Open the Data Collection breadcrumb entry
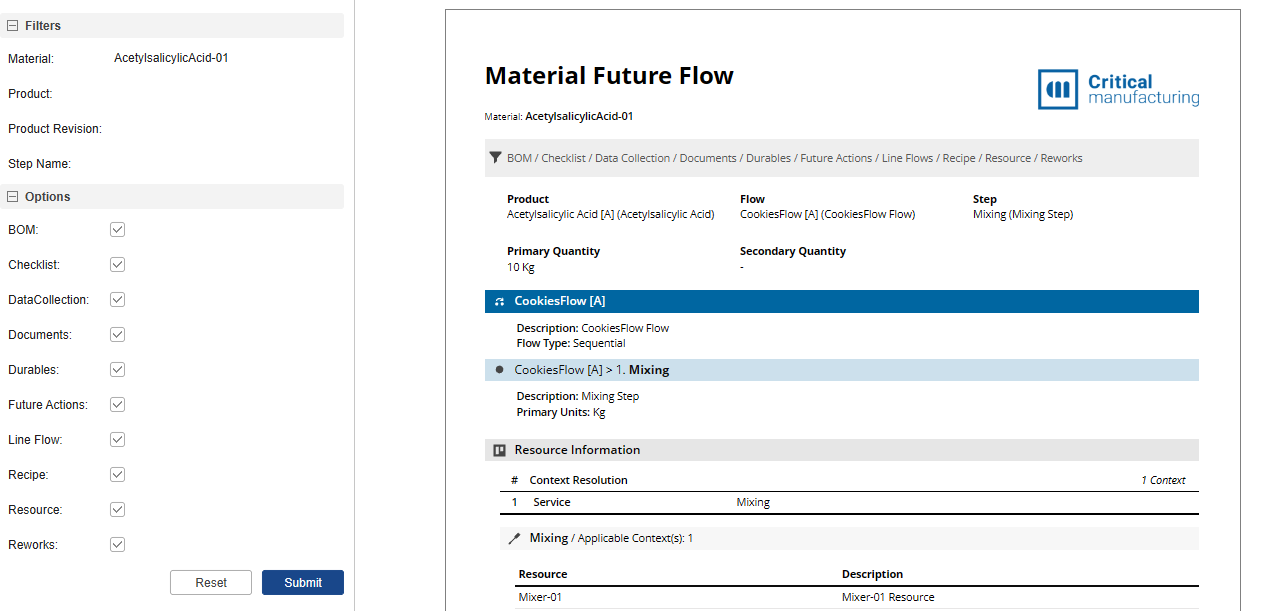The image size is (1288, 611). (631, 157)
